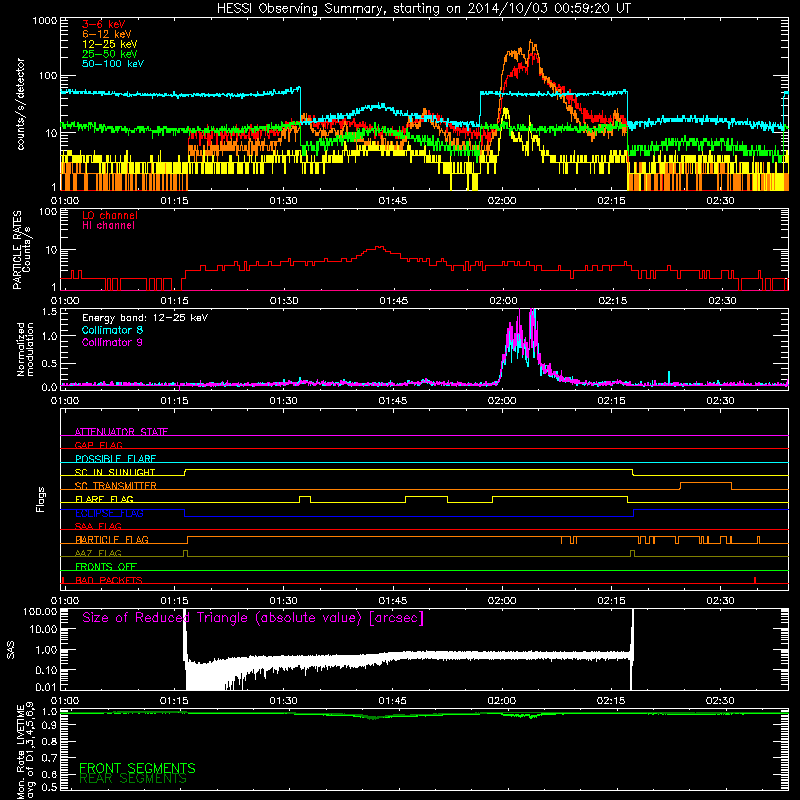Click the FRONTS OFF flag label

click(x=106, y=566)
